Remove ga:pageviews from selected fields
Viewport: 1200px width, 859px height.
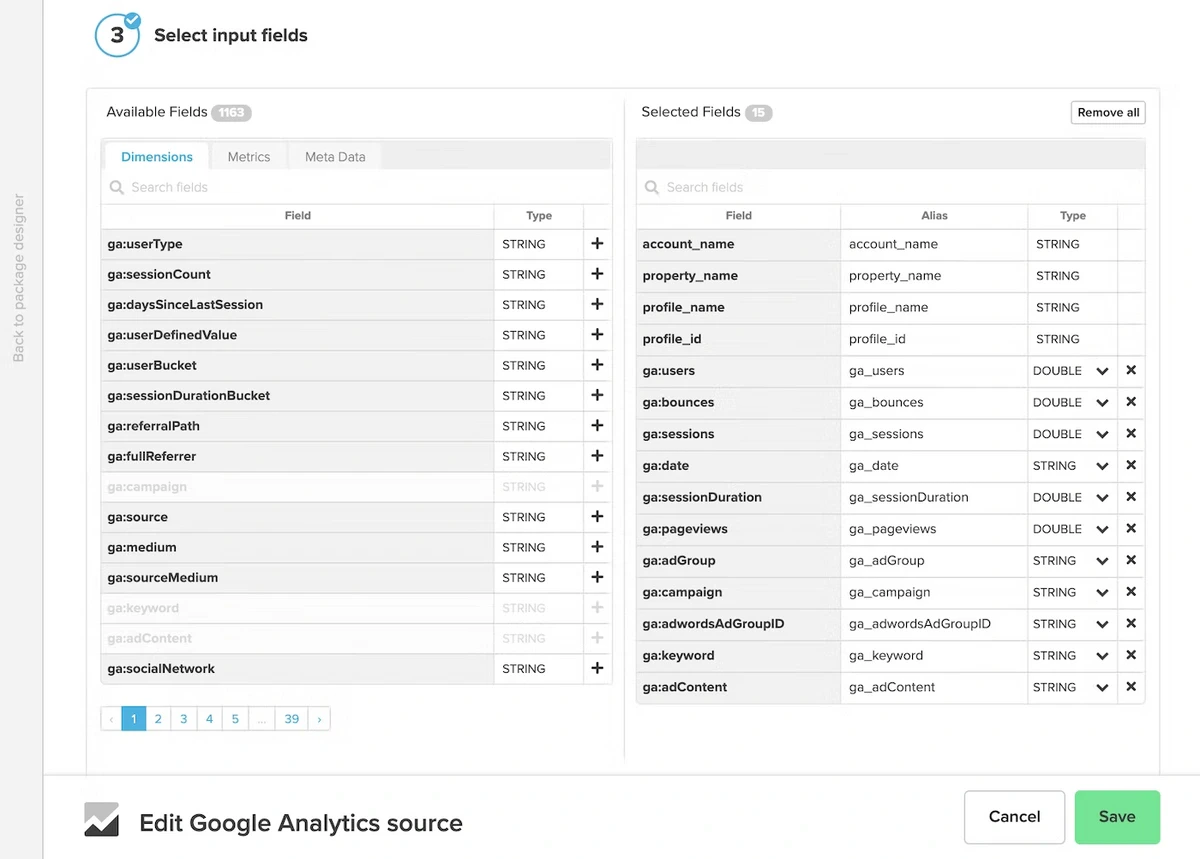coord(1131,529)
